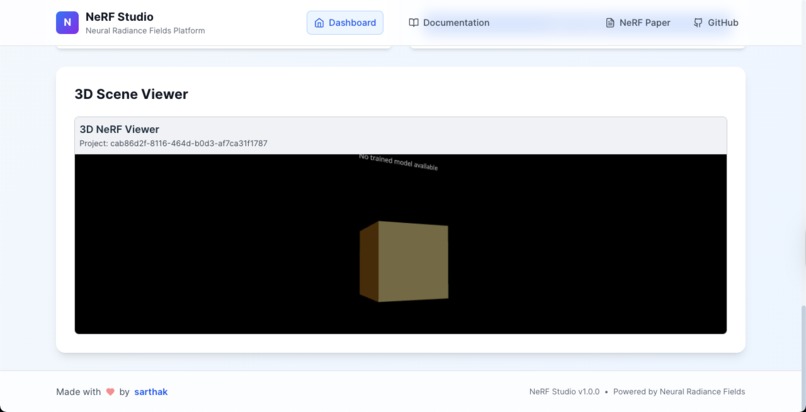Click the book icon beside Documentation

413,23
